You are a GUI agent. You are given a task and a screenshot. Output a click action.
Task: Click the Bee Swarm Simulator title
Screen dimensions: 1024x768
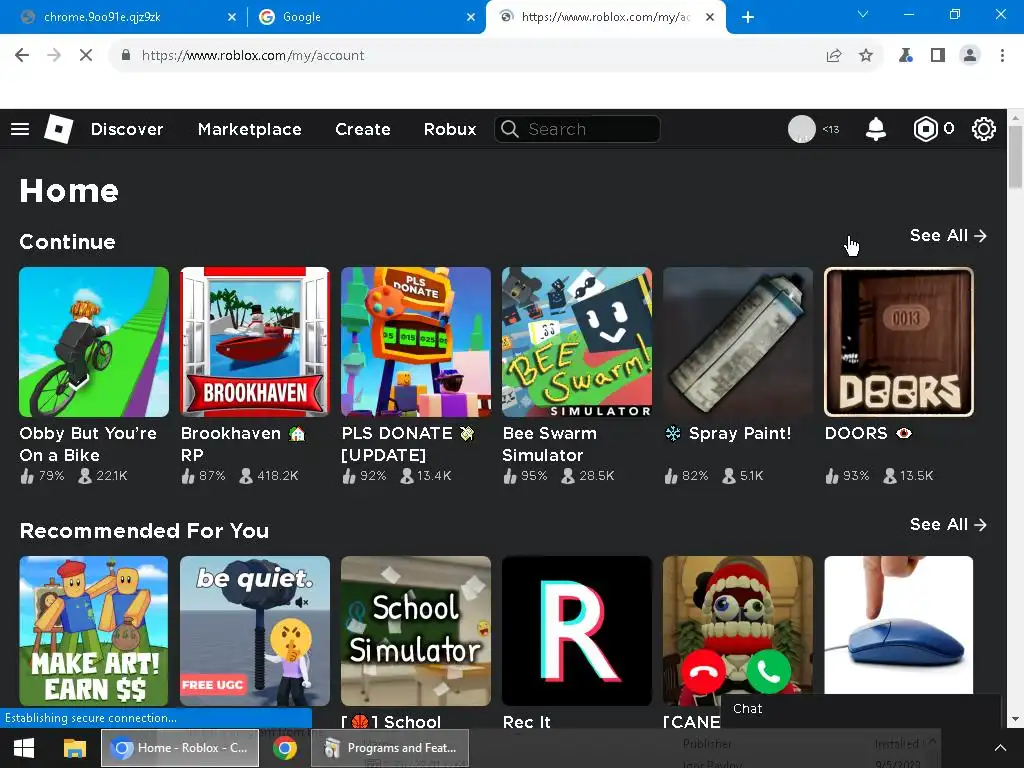[x=549, y=444]
